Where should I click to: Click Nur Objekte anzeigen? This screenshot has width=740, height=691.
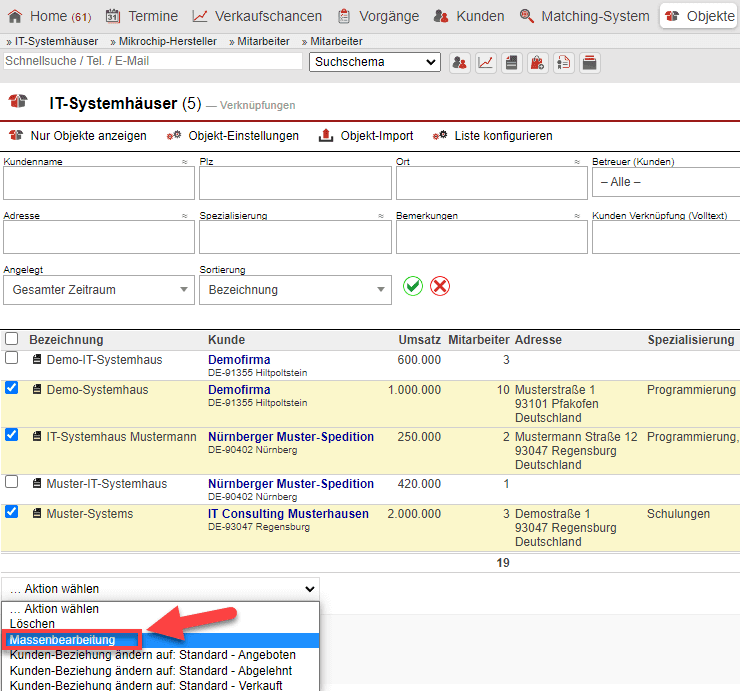point(78,136)
